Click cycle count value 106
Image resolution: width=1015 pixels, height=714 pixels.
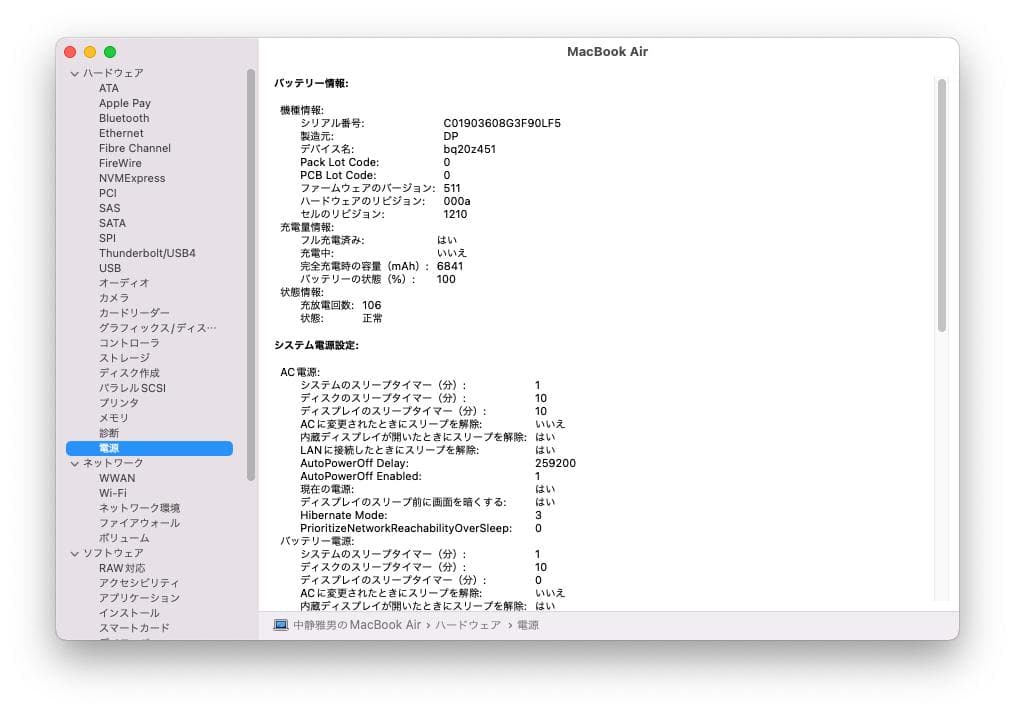click(372, 305)
